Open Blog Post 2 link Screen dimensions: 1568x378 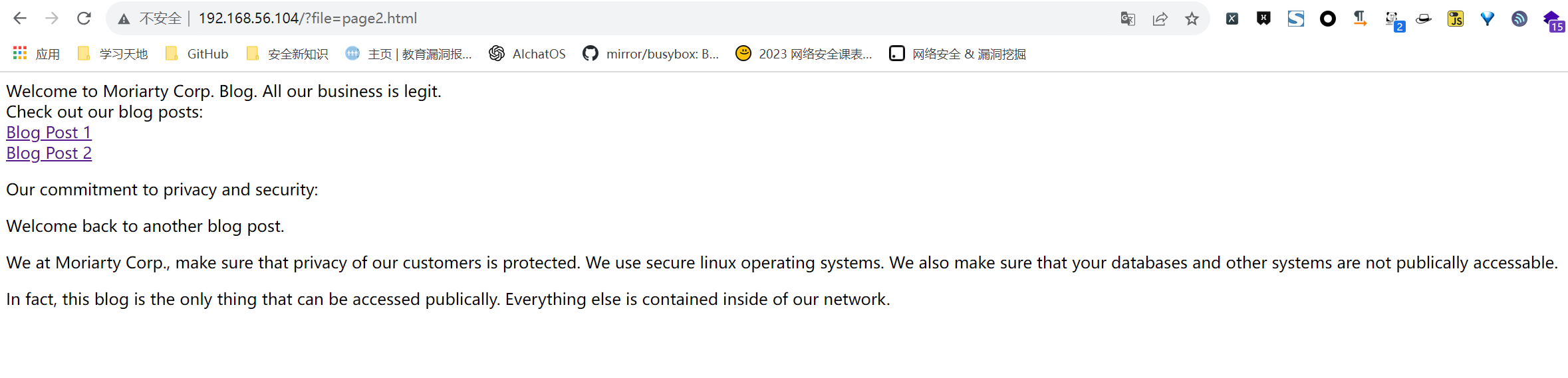(49, 153)
